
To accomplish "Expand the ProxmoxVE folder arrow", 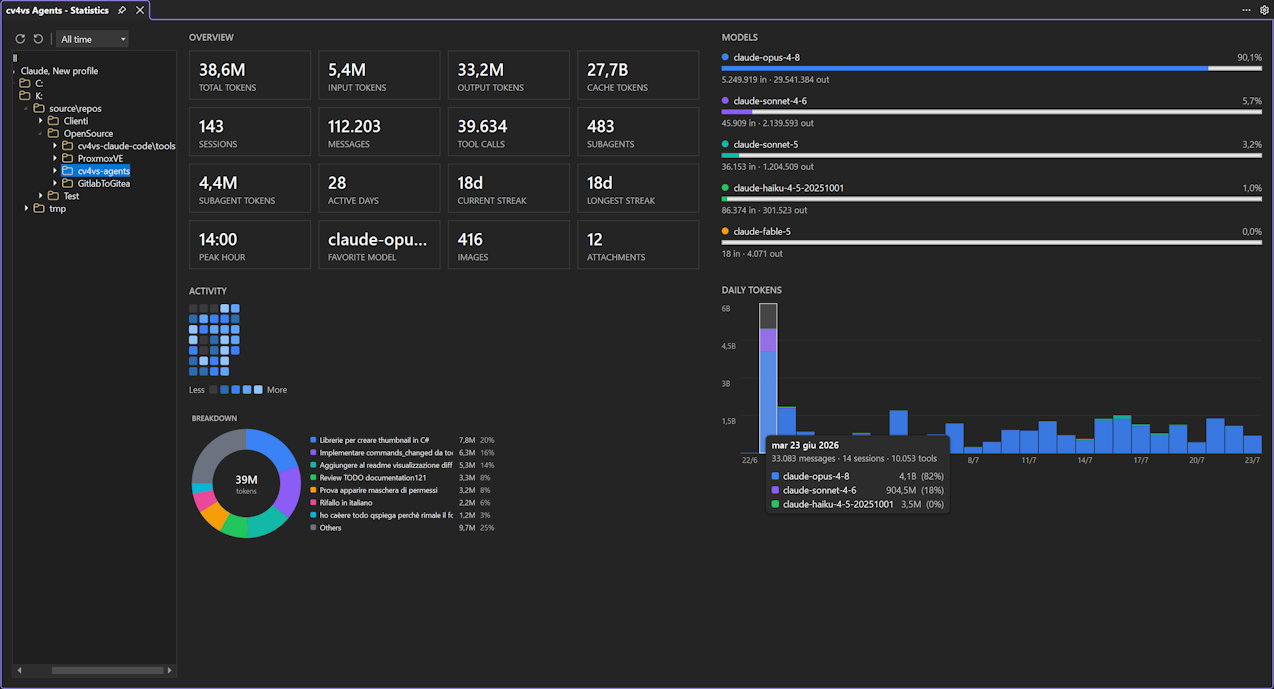I will point(55,158).
